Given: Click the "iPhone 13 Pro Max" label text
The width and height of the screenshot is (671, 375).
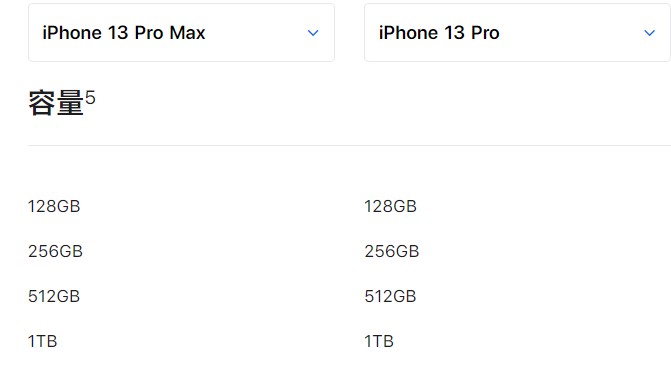Looking at the screenshot, I should click(x=124, y=33).
